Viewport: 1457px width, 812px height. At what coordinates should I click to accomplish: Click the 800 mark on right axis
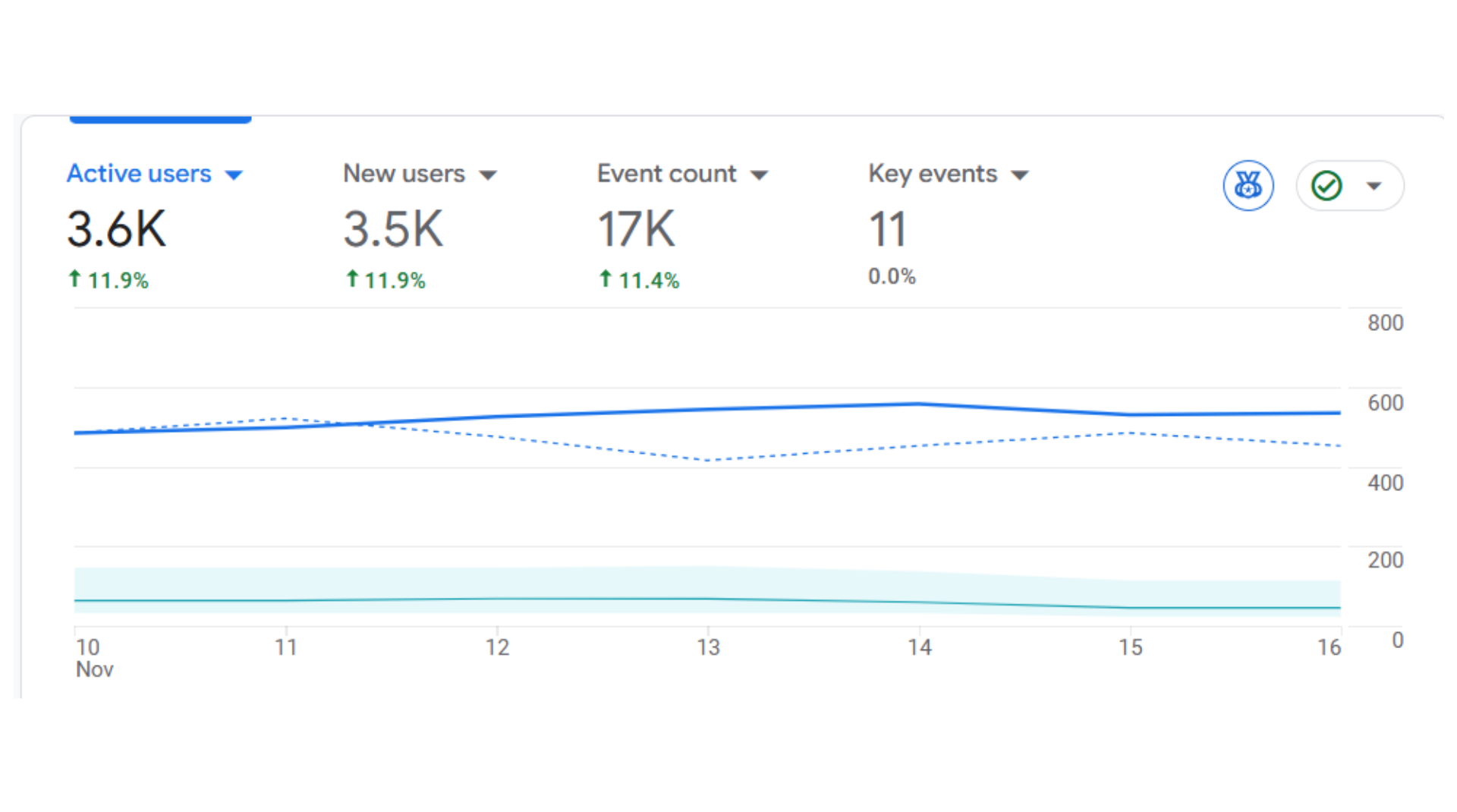coord(1384,322)
